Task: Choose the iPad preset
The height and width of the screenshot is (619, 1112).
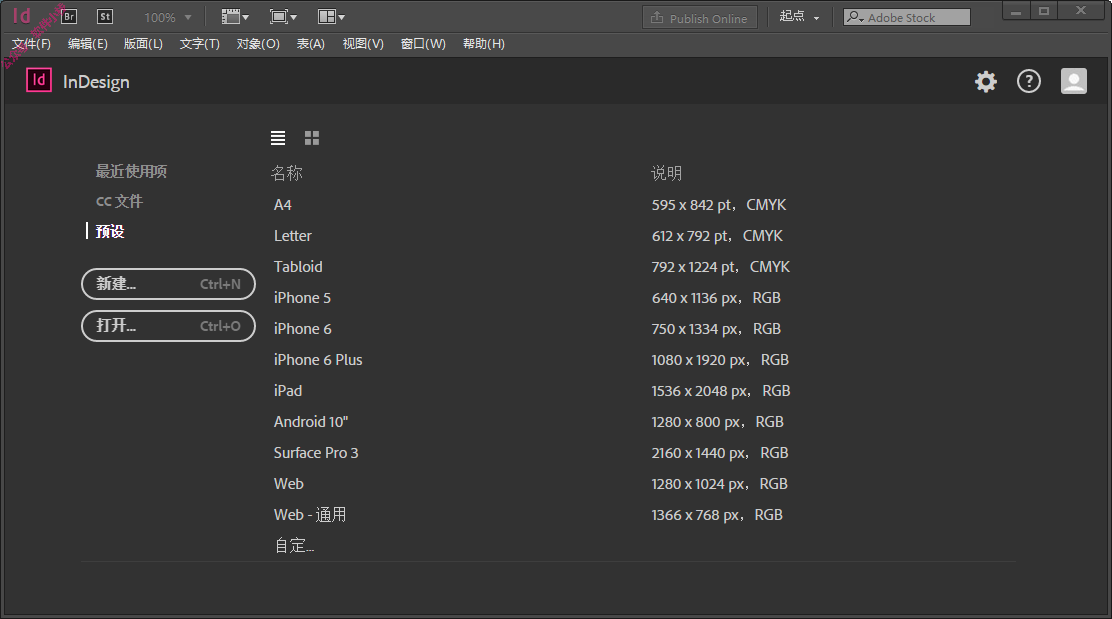Action: coord(288,391)
